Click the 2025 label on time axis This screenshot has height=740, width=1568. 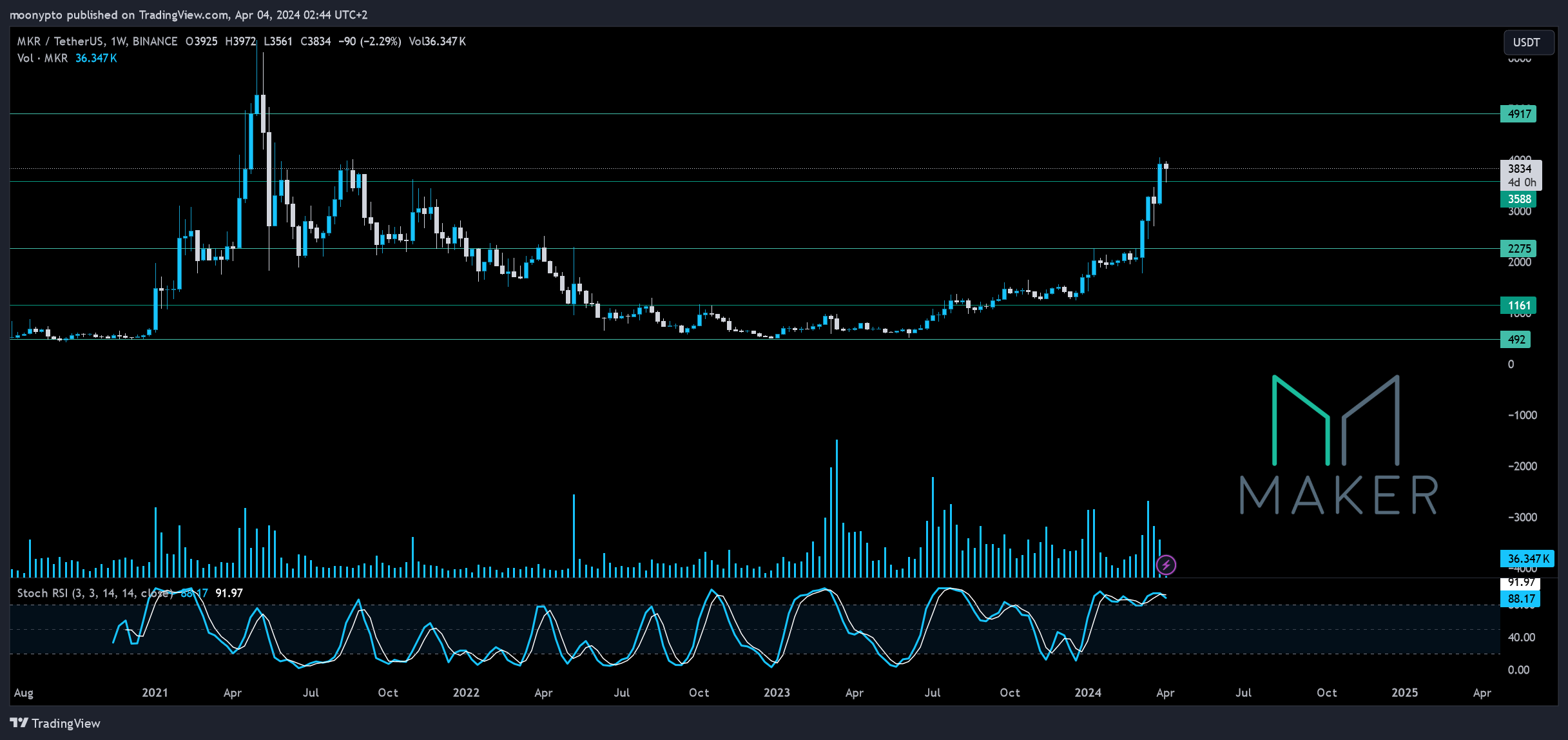[x=1404, y=693]
